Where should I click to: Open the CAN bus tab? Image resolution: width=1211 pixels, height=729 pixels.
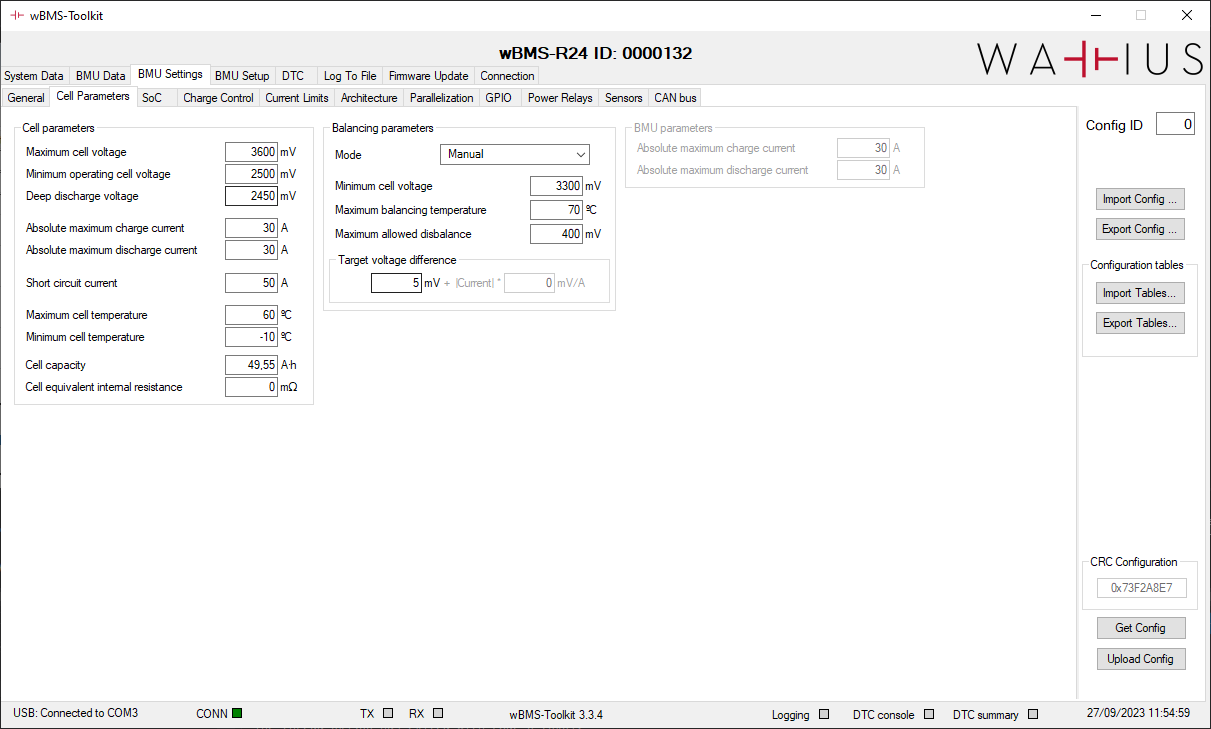pyautogui.click(x=675, y=98)
